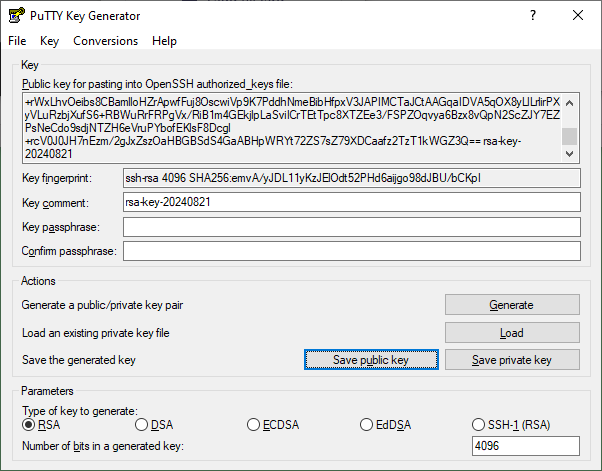Click 'Number of bits in a generated key:' label
Image resolution: width=602 pixels, height=471 pixels.
[x=103, y=446]
